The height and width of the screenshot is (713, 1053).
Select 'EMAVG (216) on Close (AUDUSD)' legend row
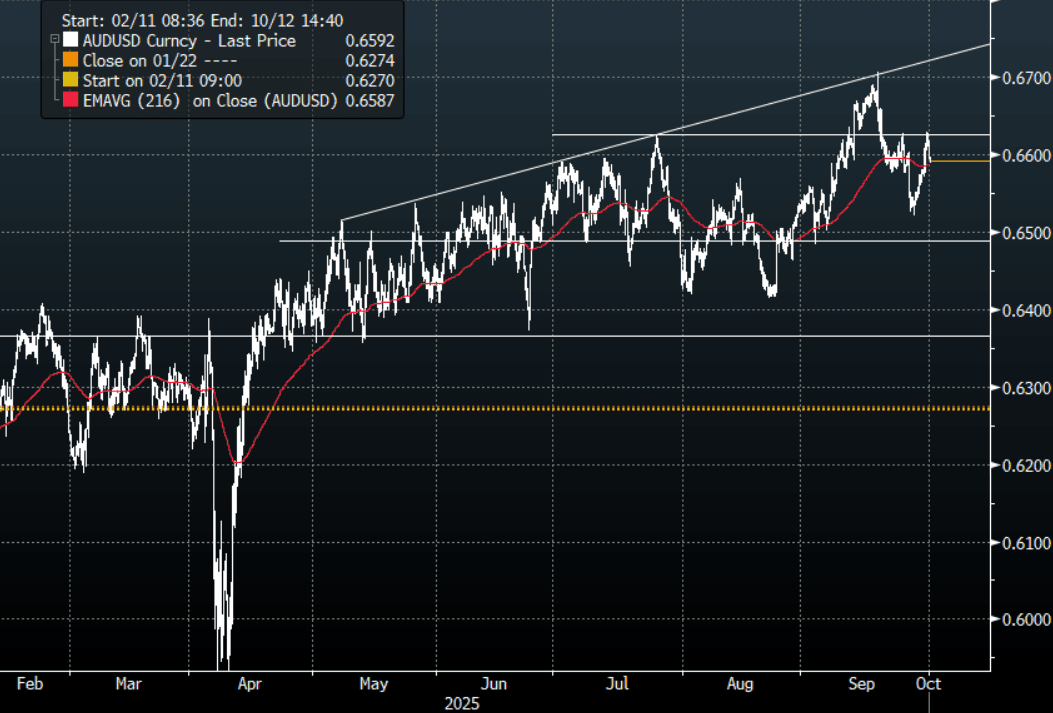coord(228,101)
